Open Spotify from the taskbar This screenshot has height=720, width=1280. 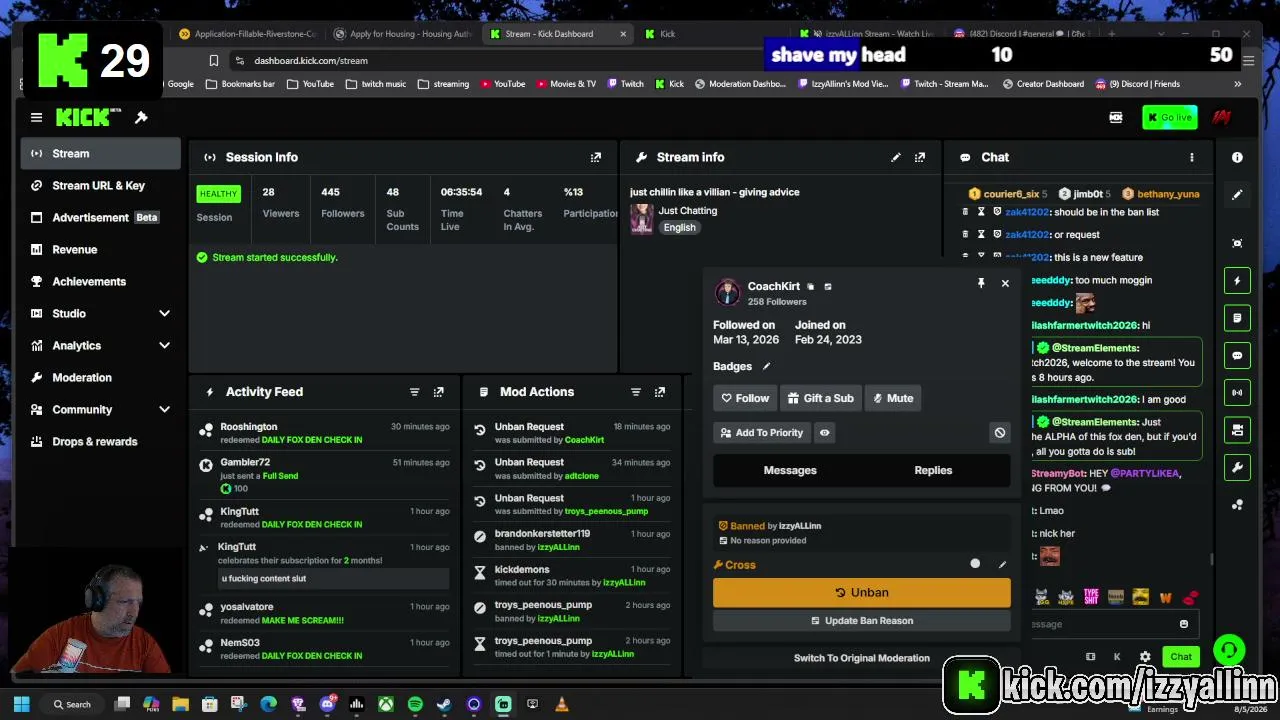tap(415, 704)
